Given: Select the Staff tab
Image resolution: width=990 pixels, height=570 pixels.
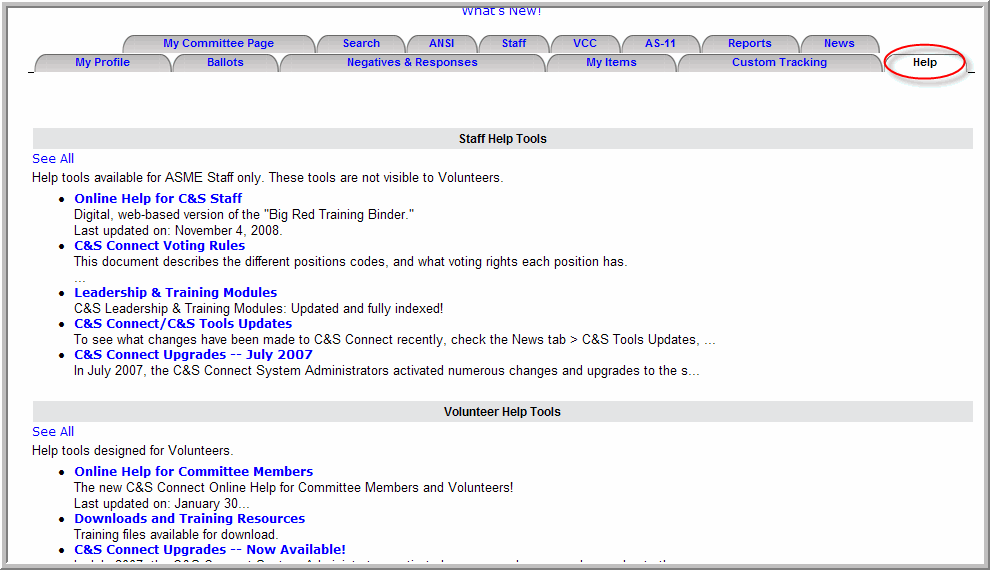Looking at the screenshot, I should click(513, 44).
